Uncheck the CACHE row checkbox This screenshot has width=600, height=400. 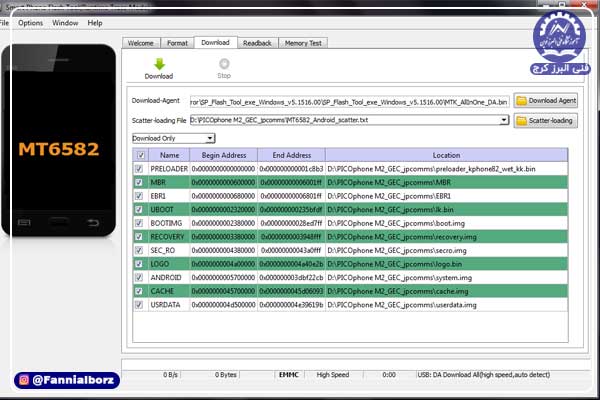(139, 291)
